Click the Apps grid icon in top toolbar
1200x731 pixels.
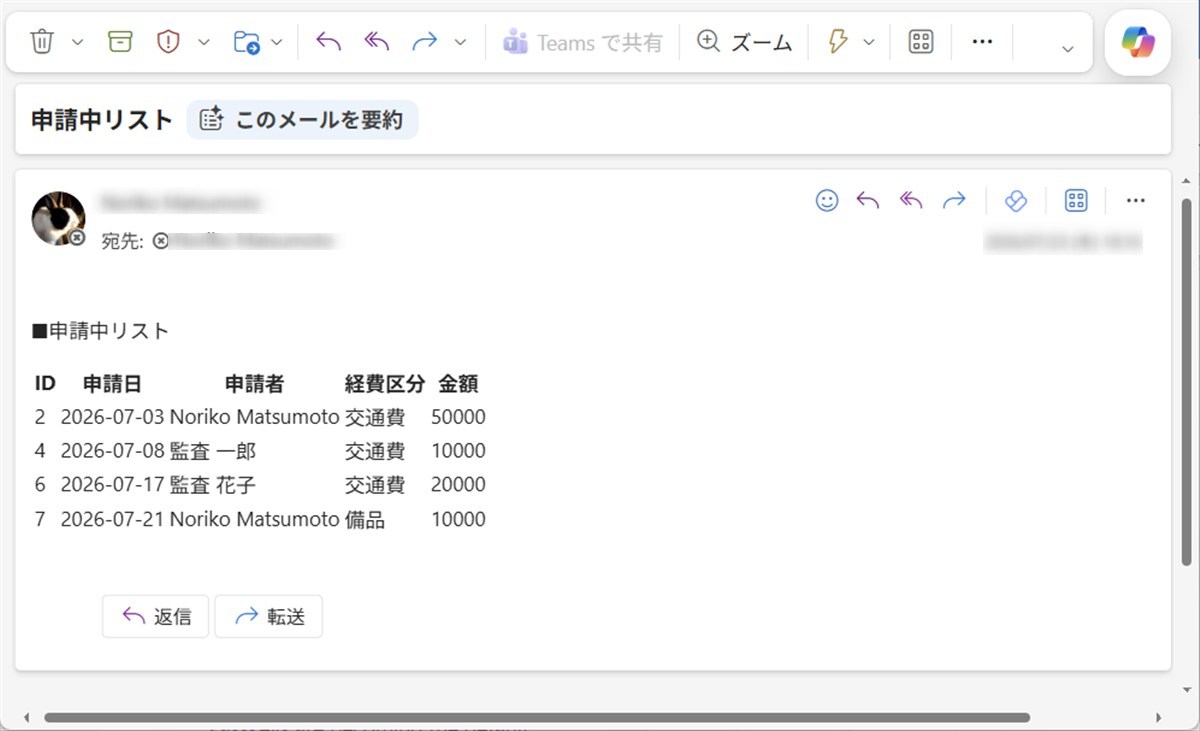click(920, 42)
